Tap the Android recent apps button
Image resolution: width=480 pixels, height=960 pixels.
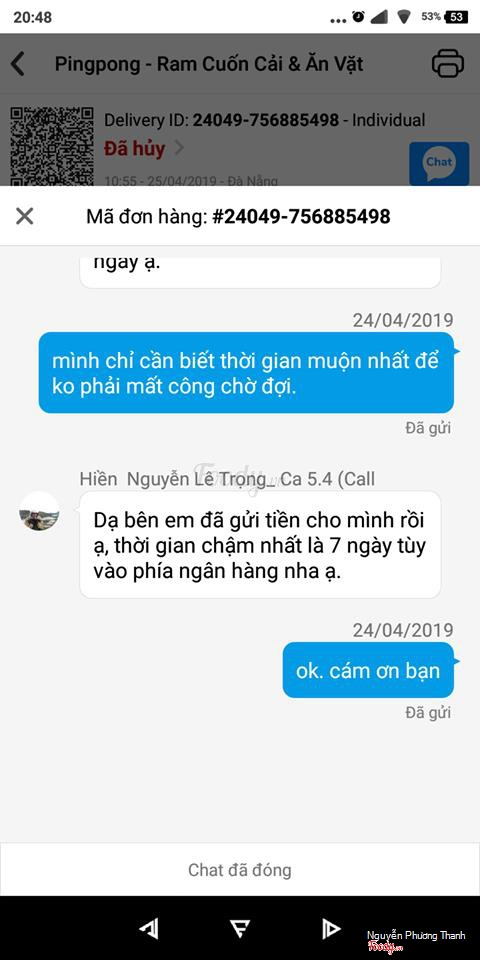[331, 929]
